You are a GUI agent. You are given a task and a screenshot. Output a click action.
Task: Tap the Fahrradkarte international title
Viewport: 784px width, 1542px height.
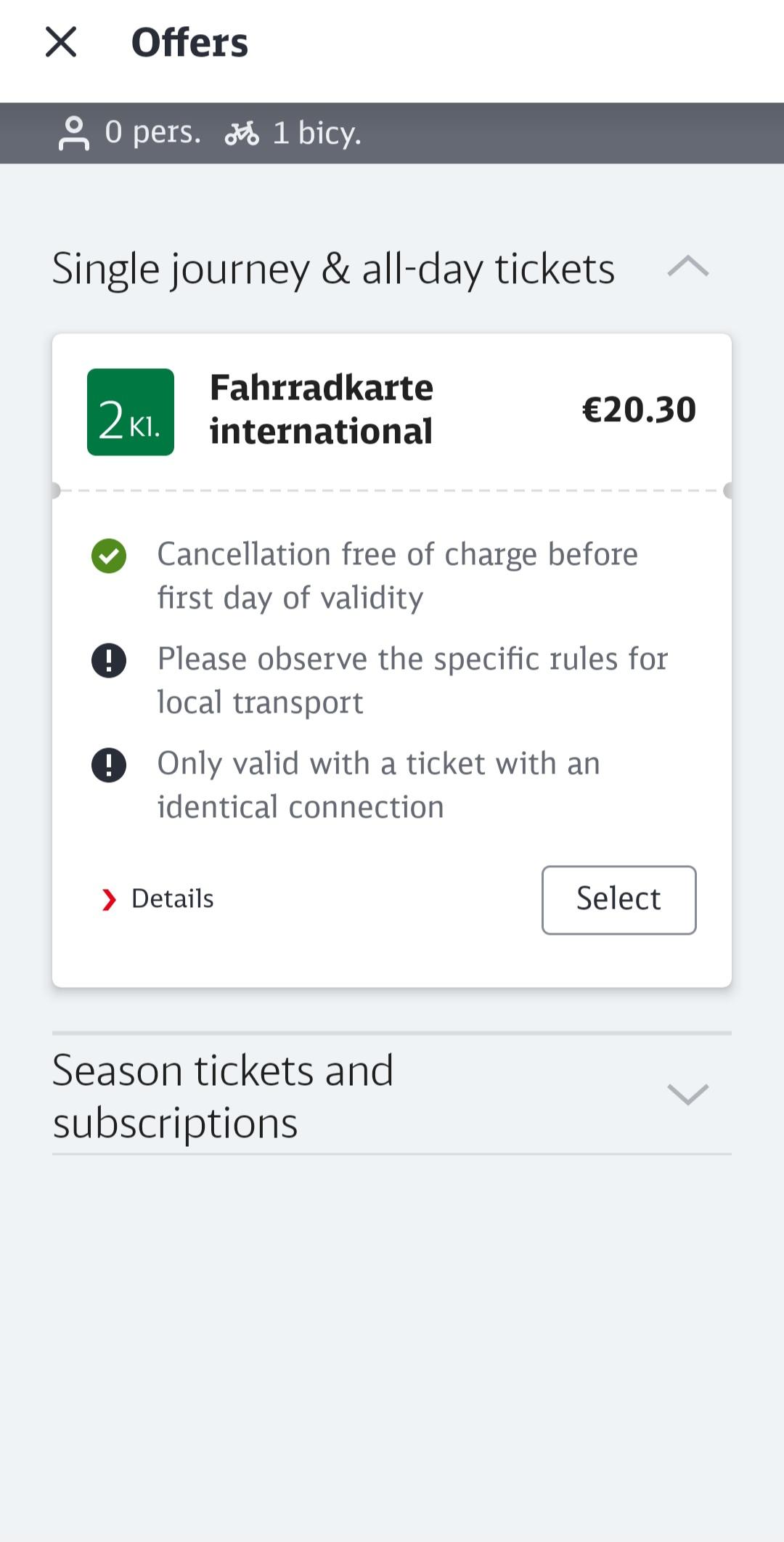[321, 410]
